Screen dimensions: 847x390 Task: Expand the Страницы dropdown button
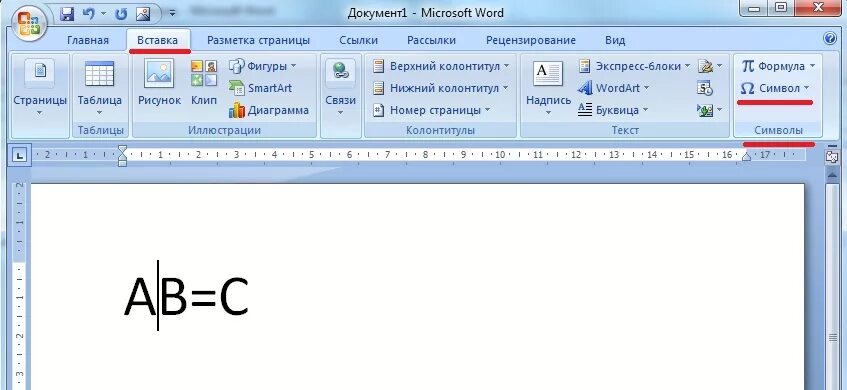40,88
